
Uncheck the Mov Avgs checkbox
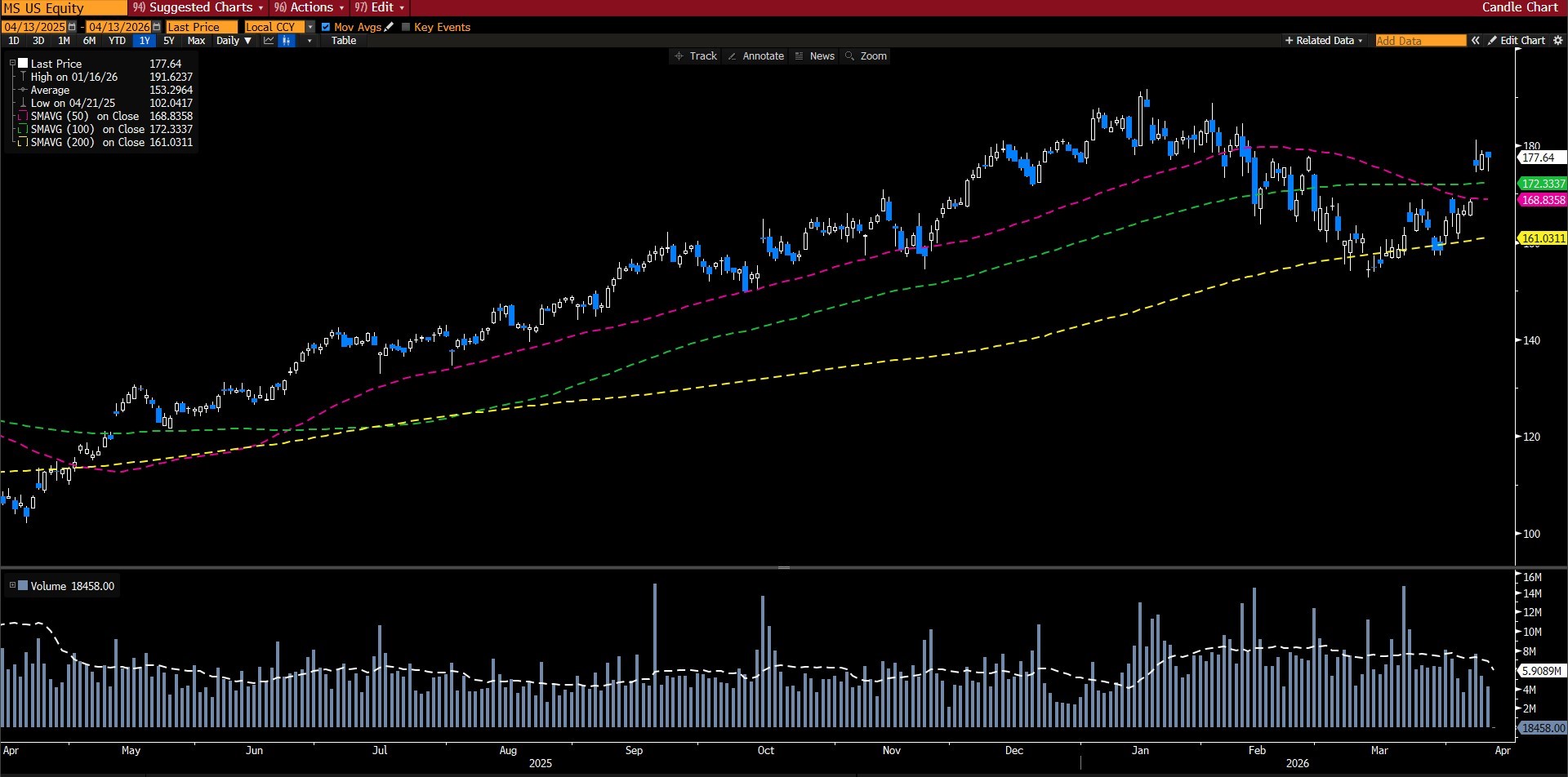point(326,27)
